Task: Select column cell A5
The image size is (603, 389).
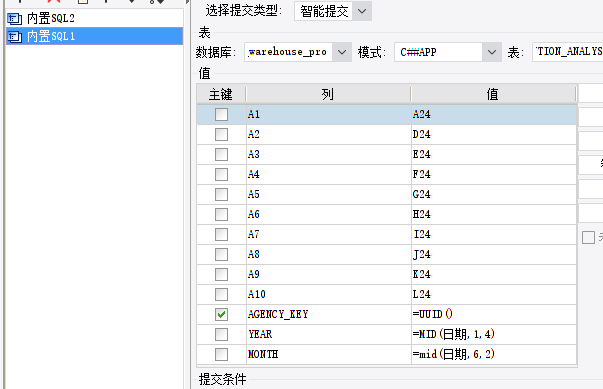Action: [328, 194]
